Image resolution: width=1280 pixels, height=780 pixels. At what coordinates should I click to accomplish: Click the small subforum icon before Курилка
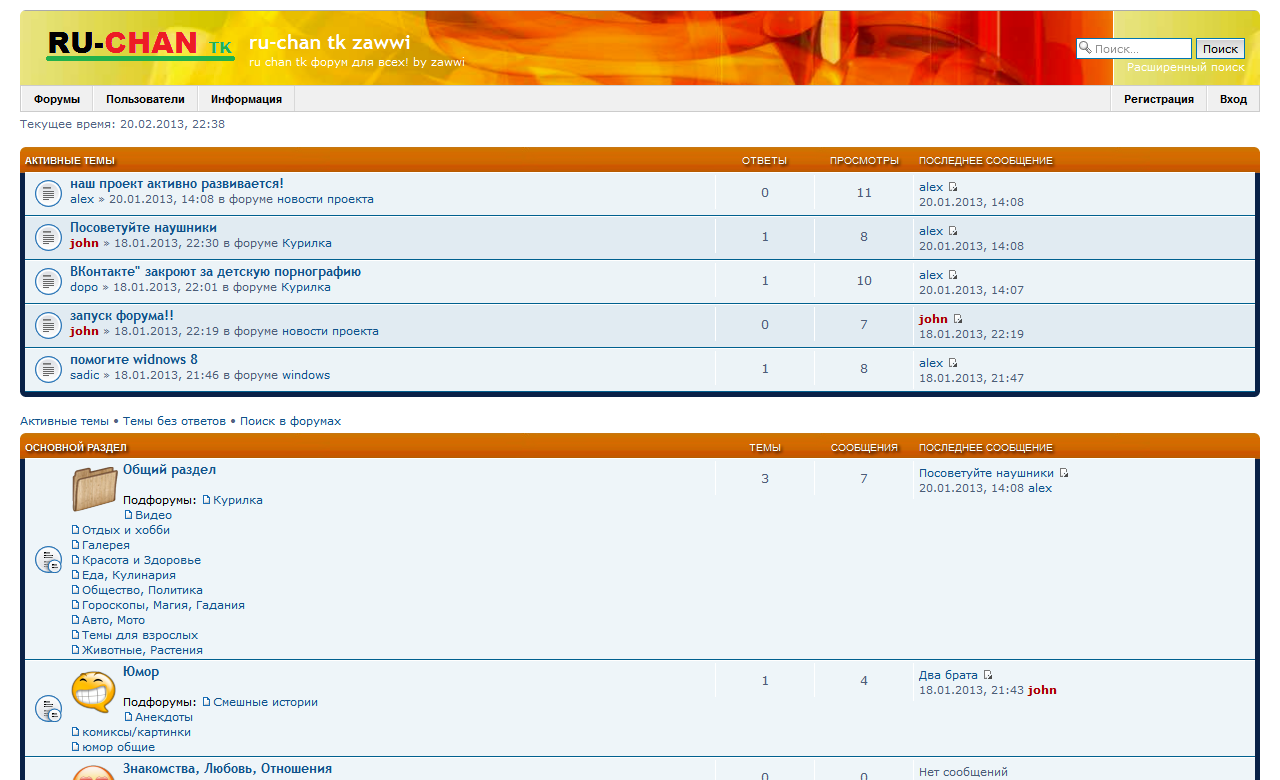click(207, 500)
